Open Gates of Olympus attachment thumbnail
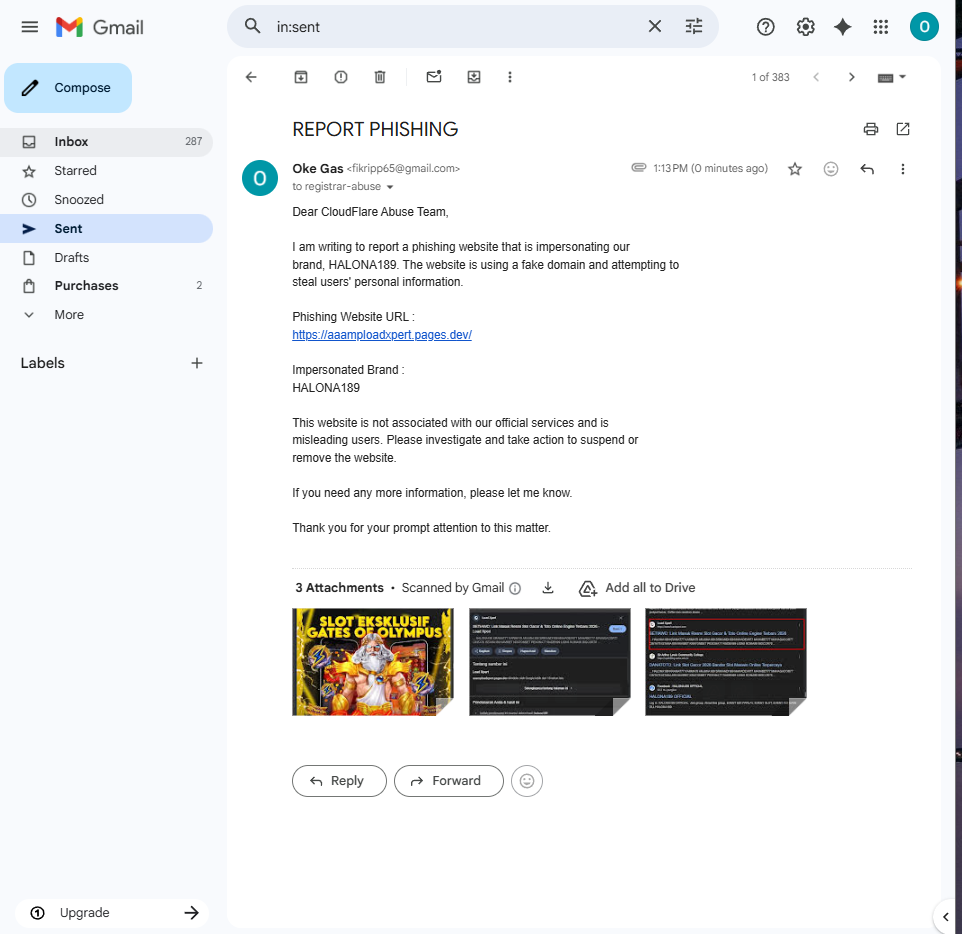962x934 pixels. 373,662
